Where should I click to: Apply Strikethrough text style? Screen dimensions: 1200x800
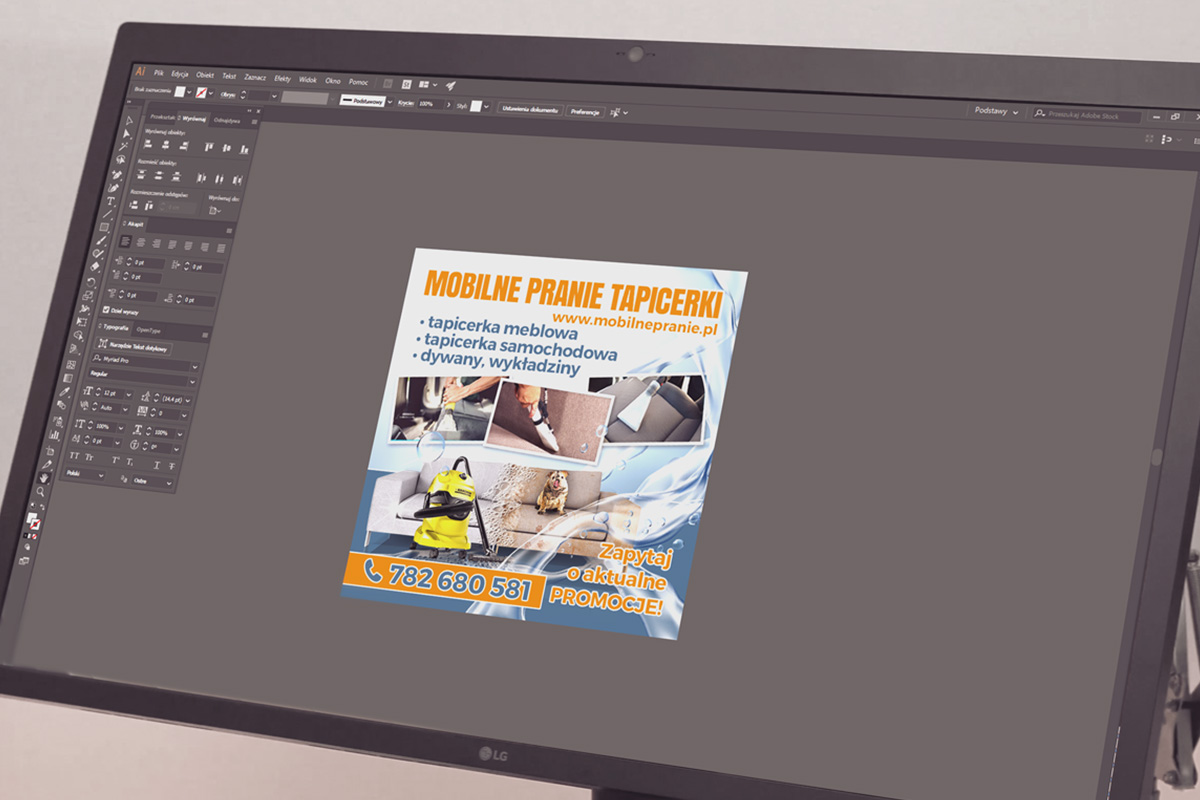[x=172, y=467]
